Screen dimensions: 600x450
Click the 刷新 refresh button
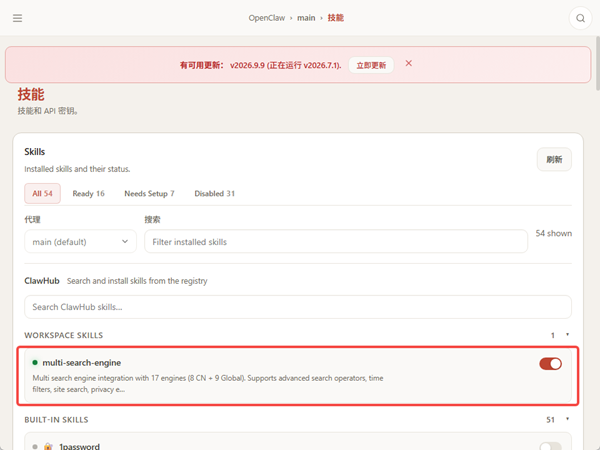click(x=554, y=159)
